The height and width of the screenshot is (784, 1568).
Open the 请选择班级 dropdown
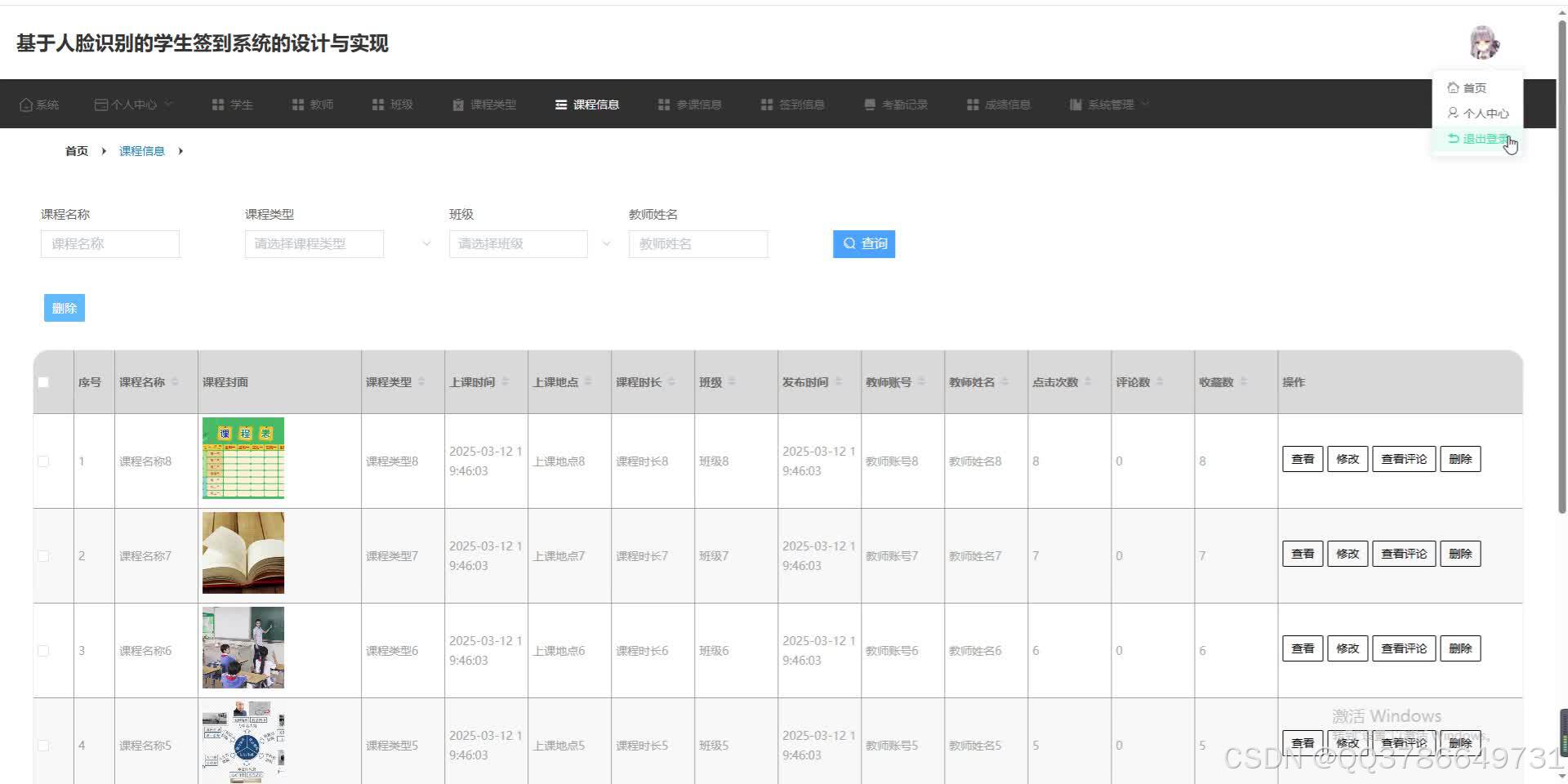click(x=519, y=243)
